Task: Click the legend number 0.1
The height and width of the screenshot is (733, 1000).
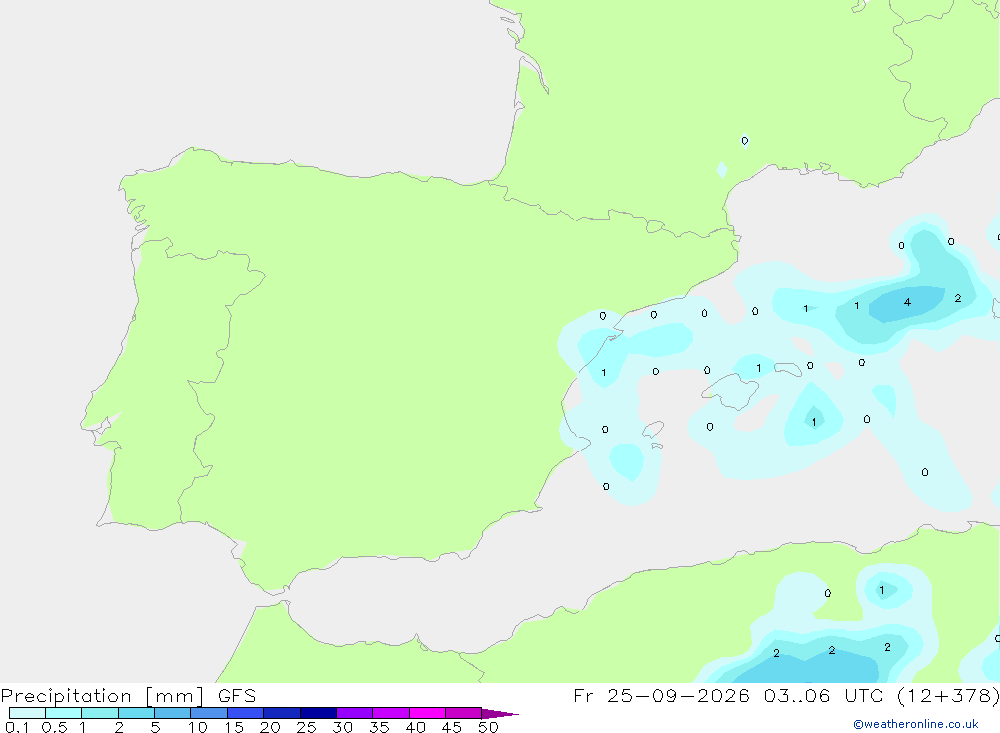Action: tap(17, 727)
